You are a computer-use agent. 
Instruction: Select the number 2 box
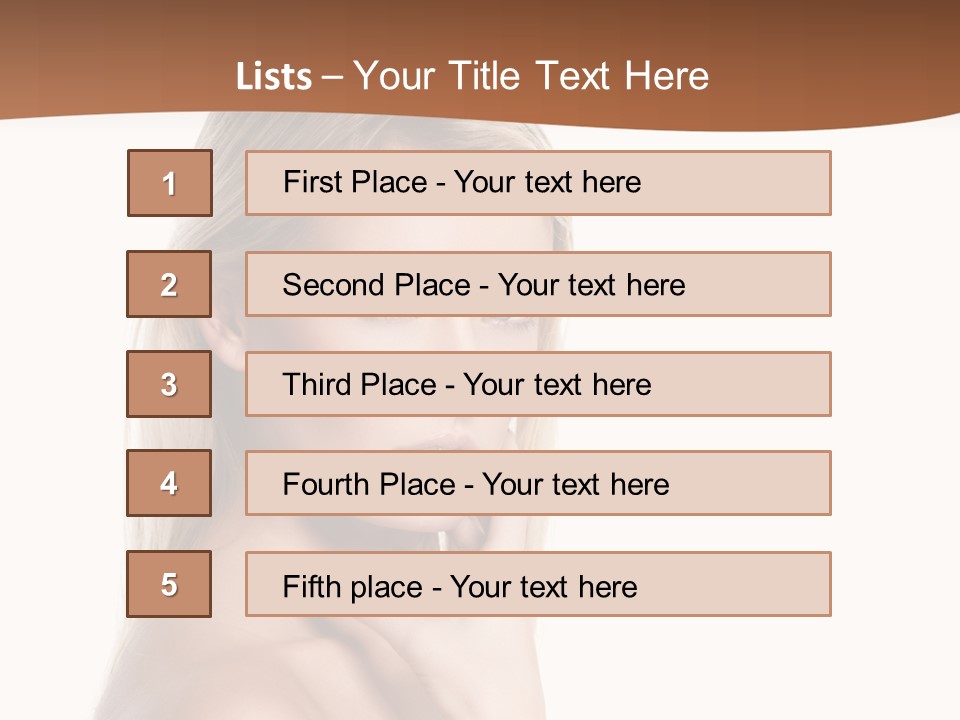[x=169, y=284]
